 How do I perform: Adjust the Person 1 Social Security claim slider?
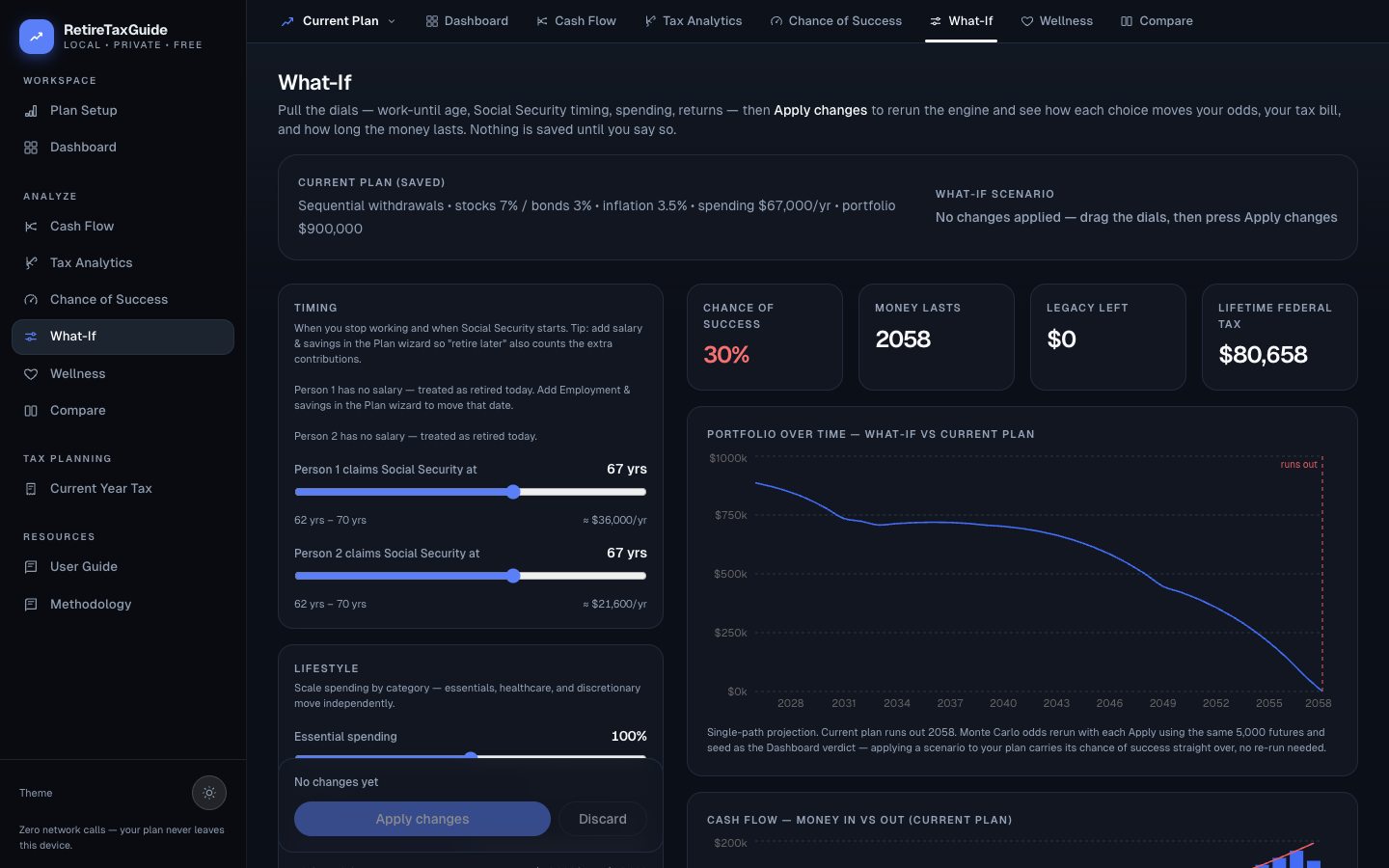click(471, 492)
